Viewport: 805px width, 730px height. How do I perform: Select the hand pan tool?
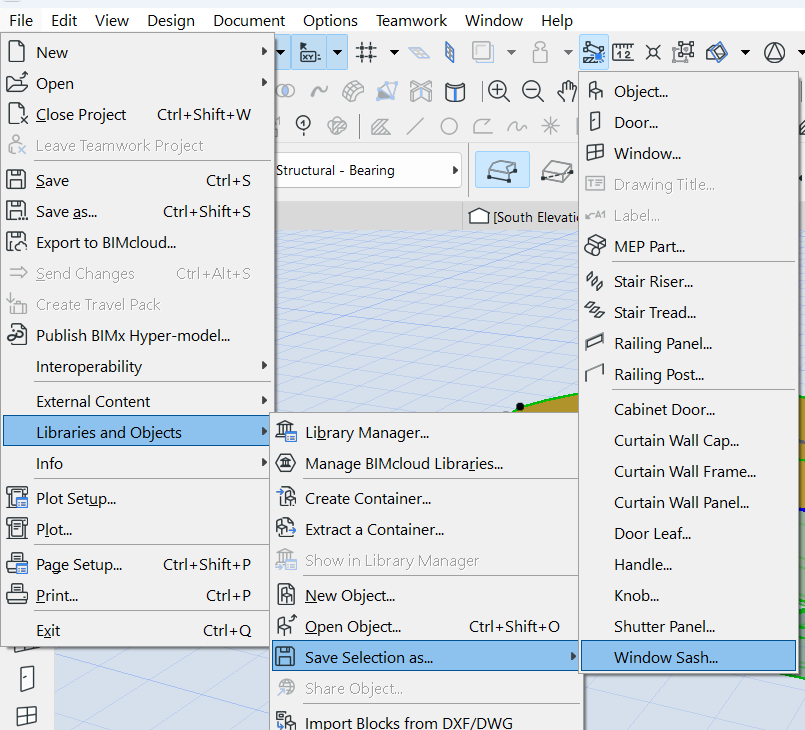point(567,92)
